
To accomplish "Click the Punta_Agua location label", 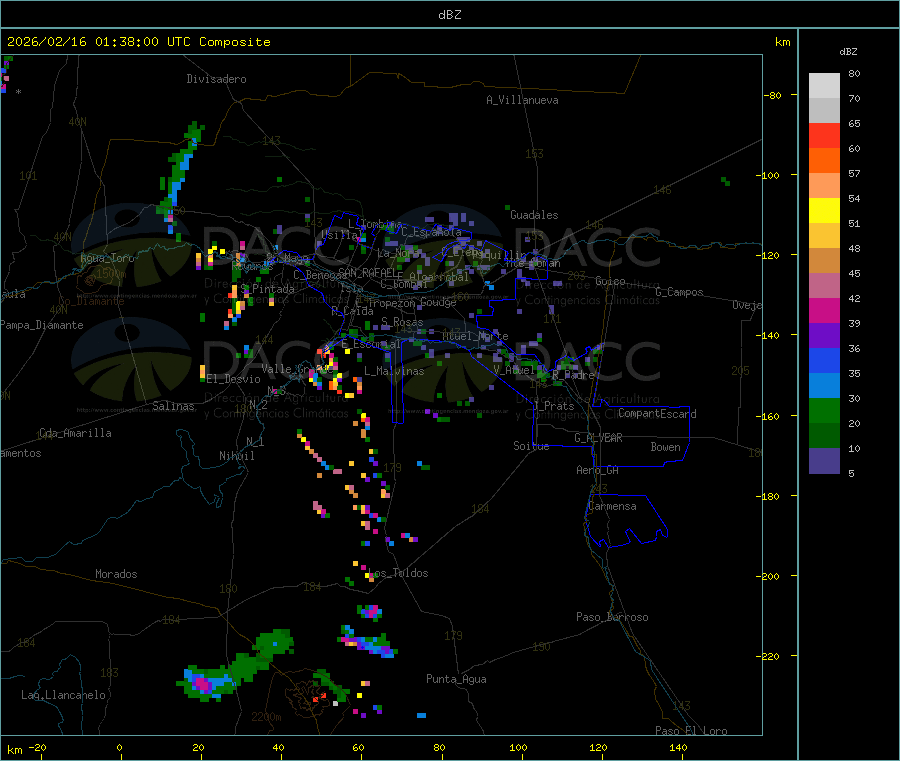I will click(456, 680).
